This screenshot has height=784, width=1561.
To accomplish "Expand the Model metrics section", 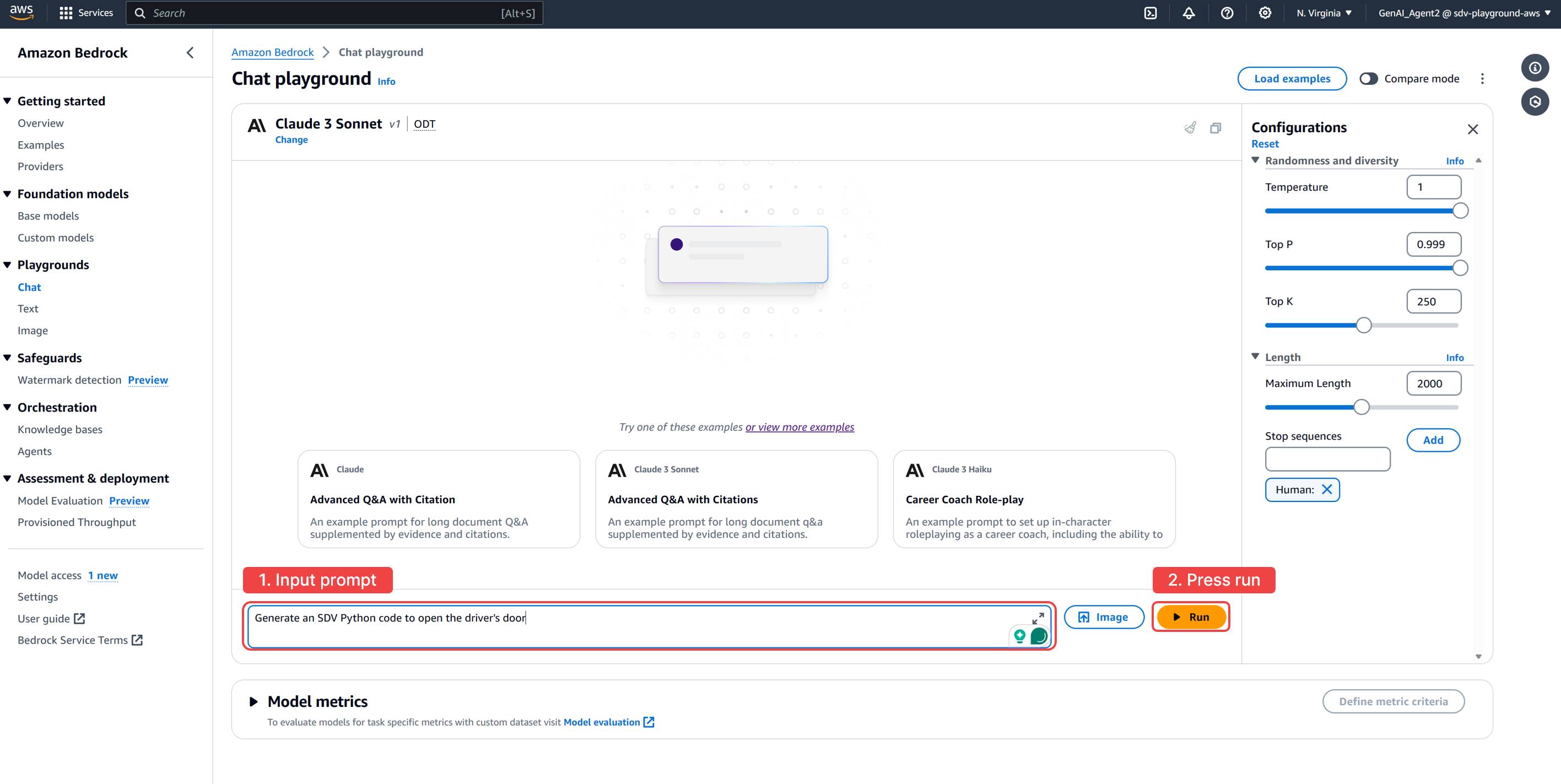I will (253, 701).
